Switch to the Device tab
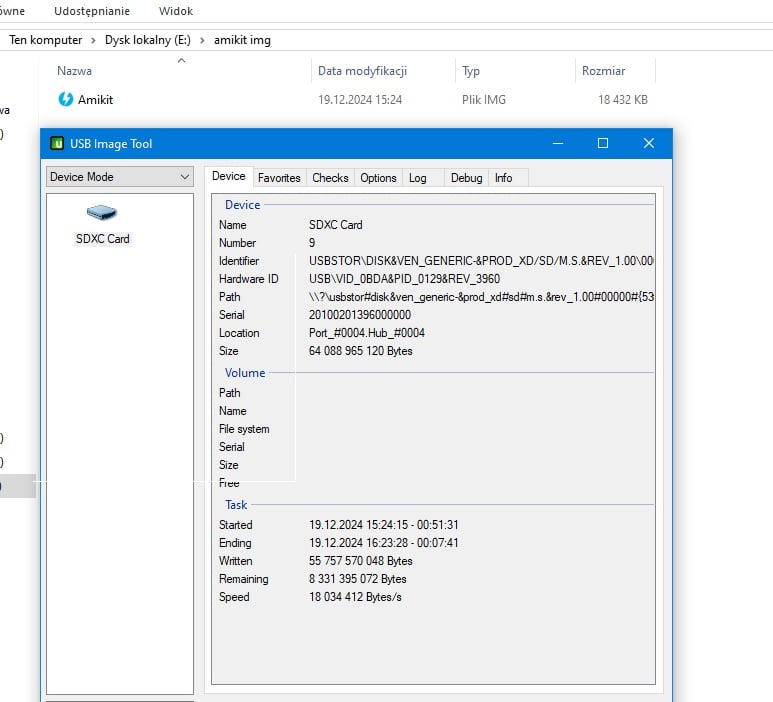The image size is (773, 702). click(x=228, y=176)
